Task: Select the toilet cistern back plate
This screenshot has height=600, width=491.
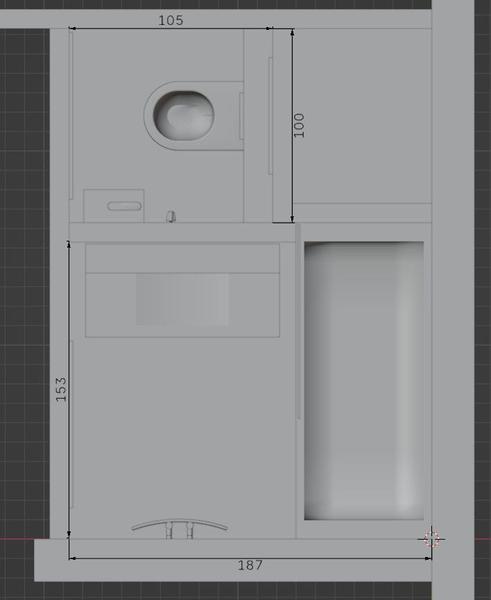Action: click(241, 116)
